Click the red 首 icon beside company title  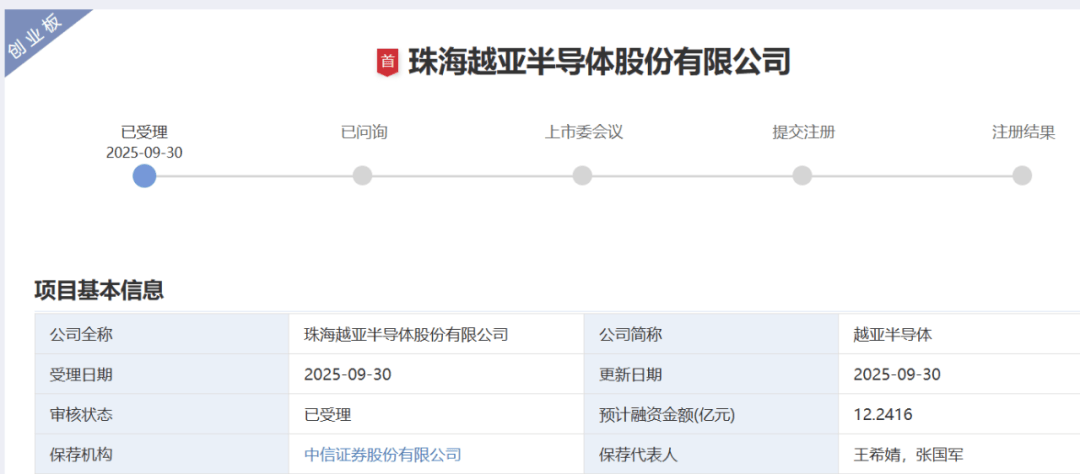pos(387,62)
